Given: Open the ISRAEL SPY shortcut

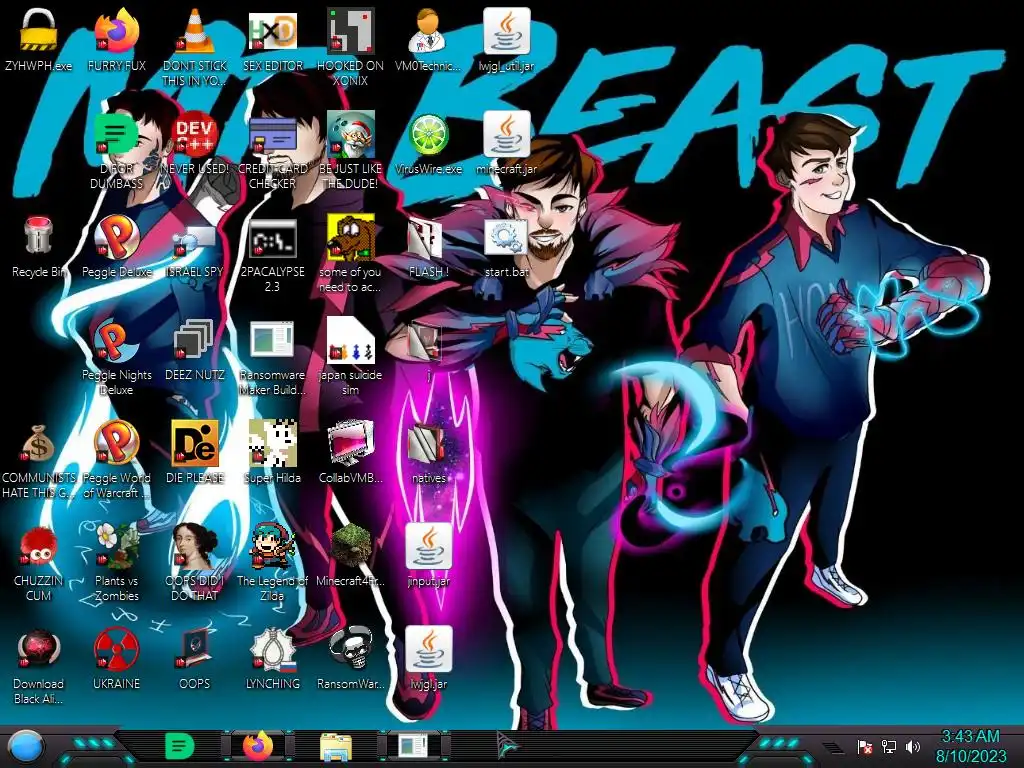Looking at the screenshot, I should [194, 239].
